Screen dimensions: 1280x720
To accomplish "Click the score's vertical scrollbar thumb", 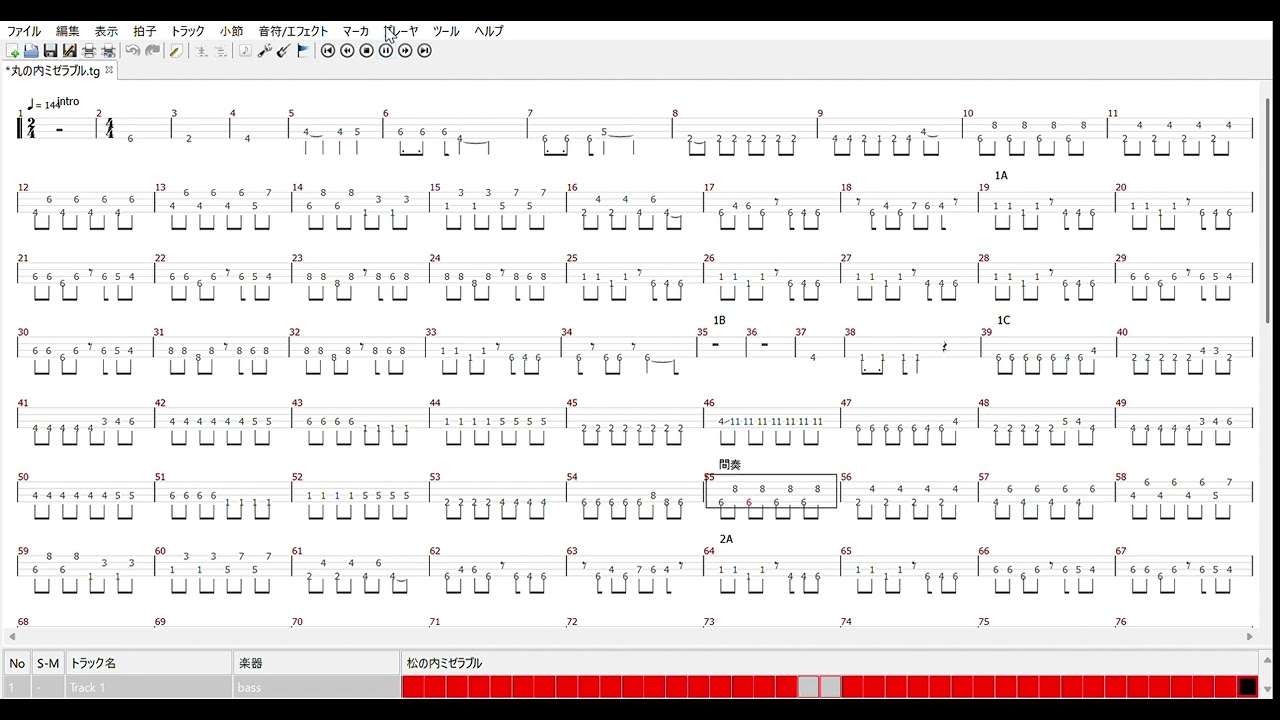I will (1268, 210).
